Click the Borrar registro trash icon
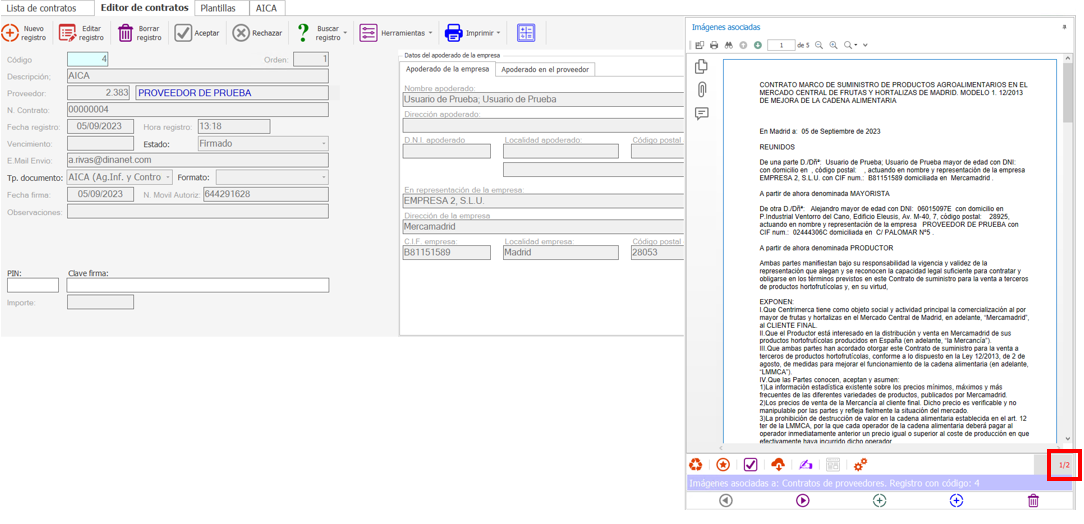The width and height of the screenshot is (1084, 524). click(x=126, y=33)
